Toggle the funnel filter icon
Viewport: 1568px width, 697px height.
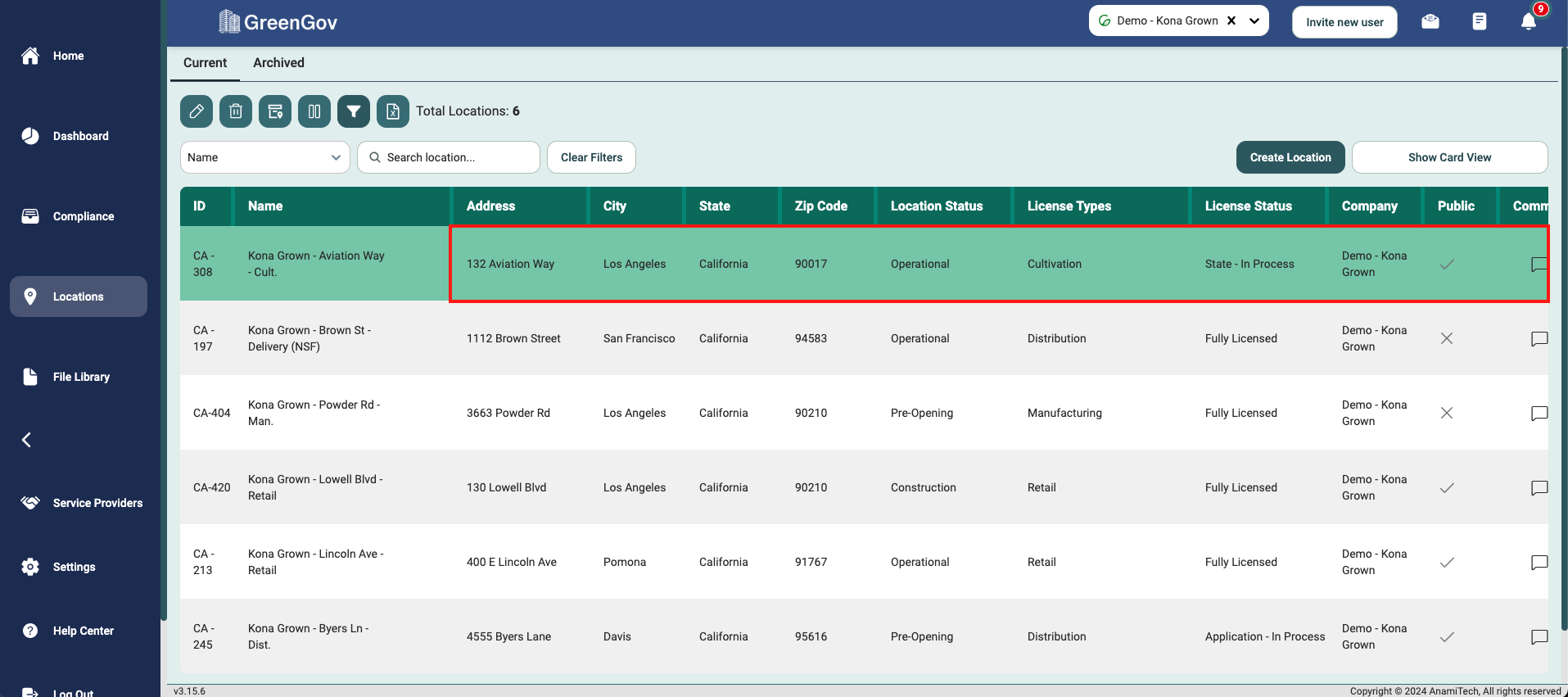[354, 111]
